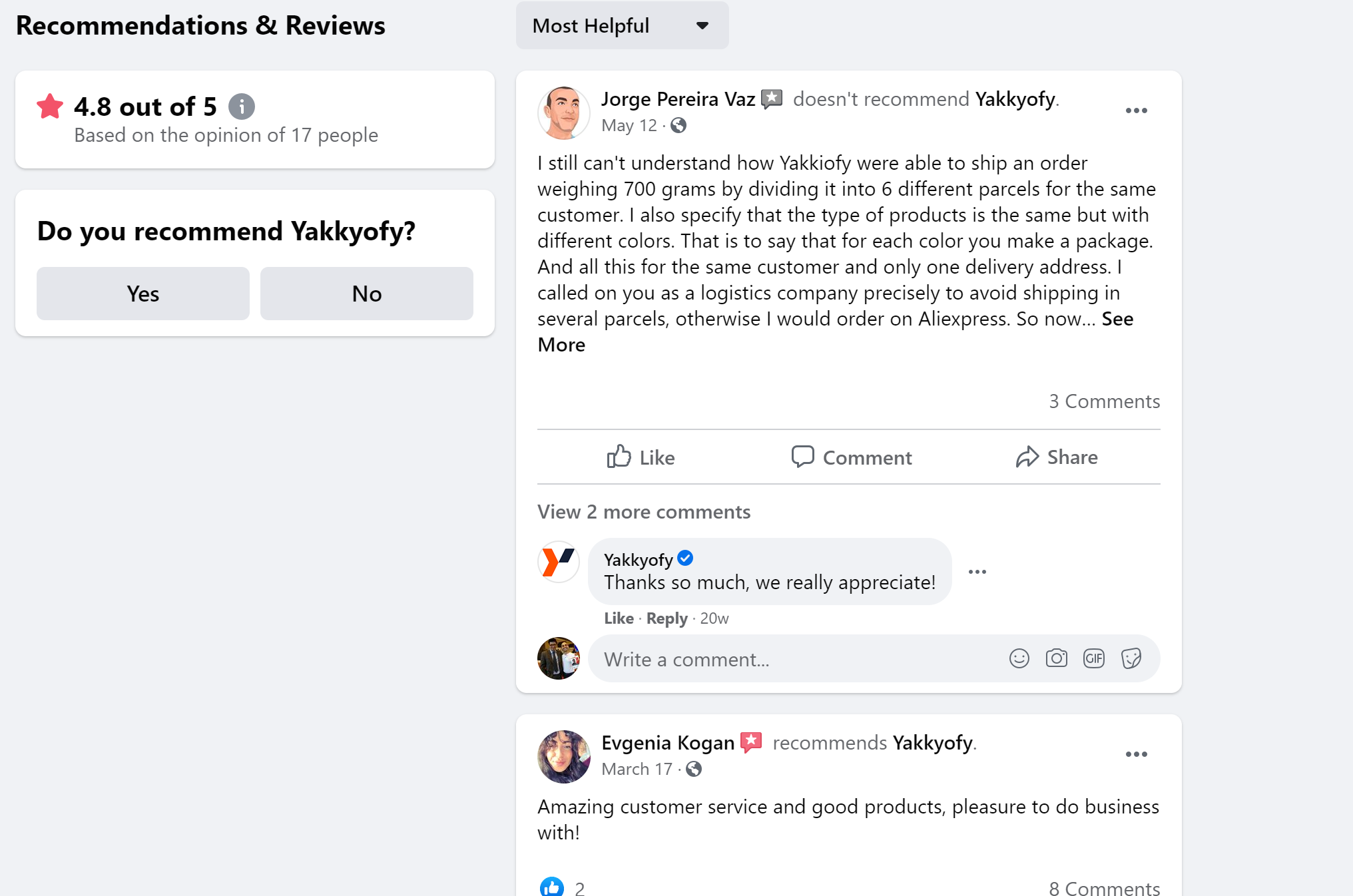
Task: Open the emoji picker in the comment box
Action: click(x=1019, y=658)
